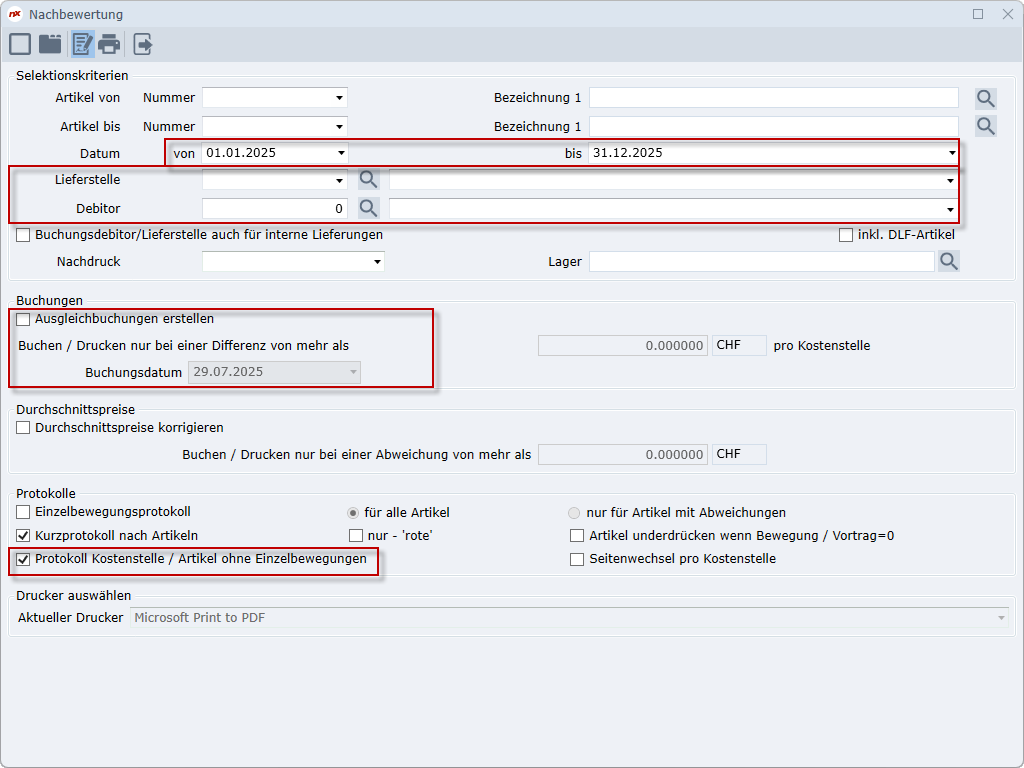Tick 'Seitenwechsel pro Kostenstelle' checkbox
The width and height of the screenshot is (1024, 768).
pos(577,559)
